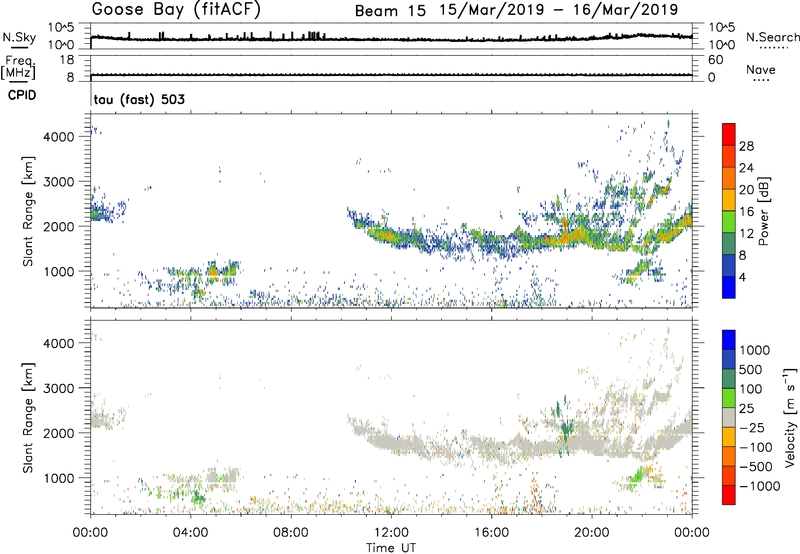
Task: Click the yellow 16–20 dB Power color segment
Action: pos(729,200)
